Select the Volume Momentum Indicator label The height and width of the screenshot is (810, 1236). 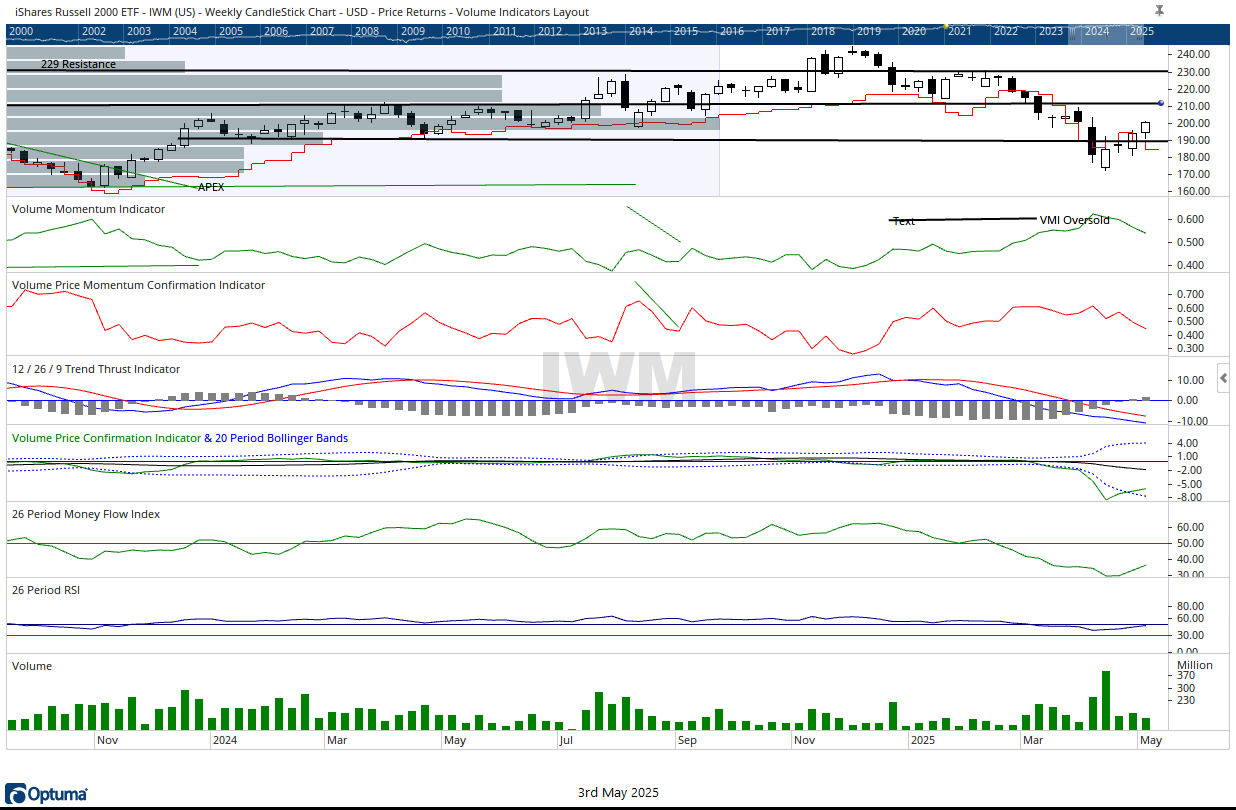click(87, 209)
